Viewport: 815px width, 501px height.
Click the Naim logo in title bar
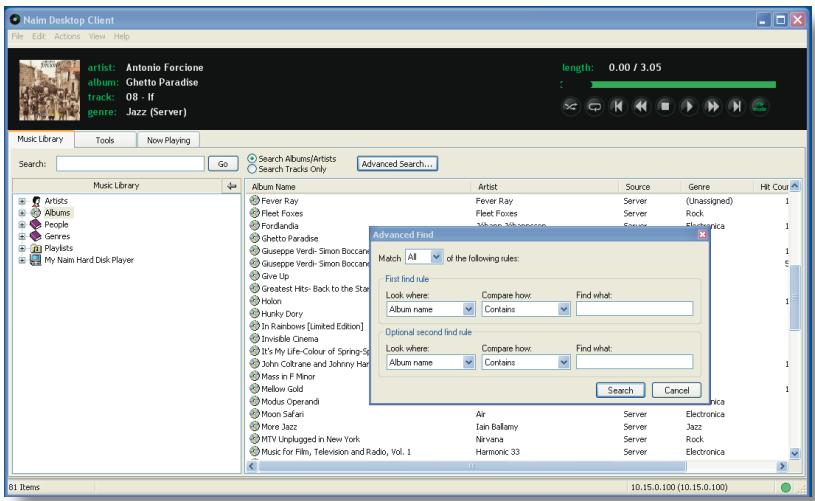point(15,20)
